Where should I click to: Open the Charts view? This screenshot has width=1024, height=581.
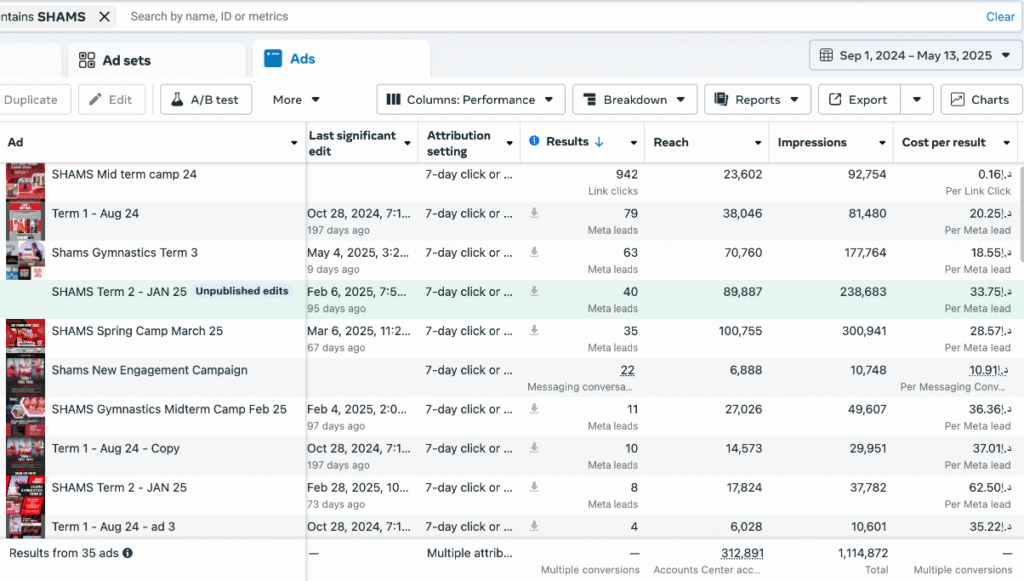[979, 100]
